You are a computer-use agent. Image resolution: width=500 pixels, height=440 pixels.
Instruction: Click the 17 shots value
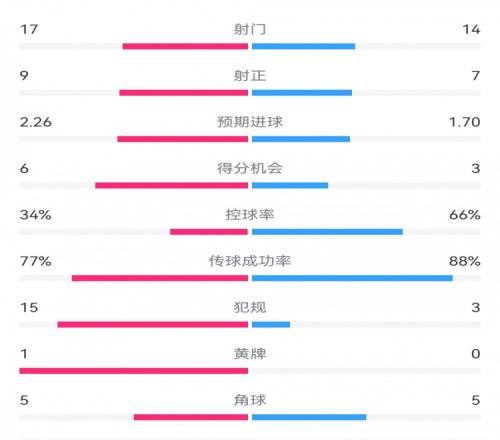tap(29, 29)
